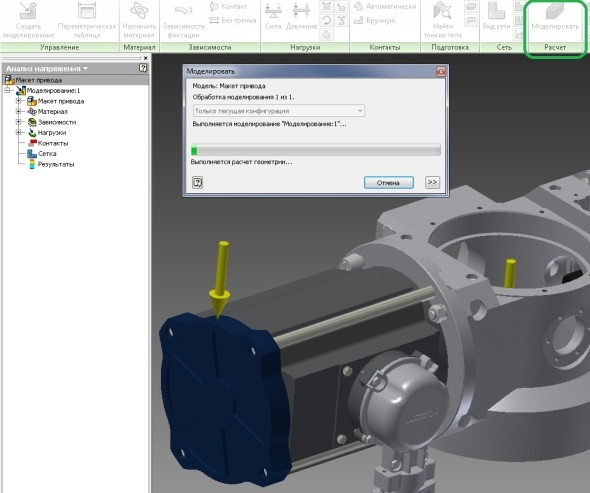Screen dimensions: 590x493
Task: Click the Назначить материал icon
Action: point(139,20)
